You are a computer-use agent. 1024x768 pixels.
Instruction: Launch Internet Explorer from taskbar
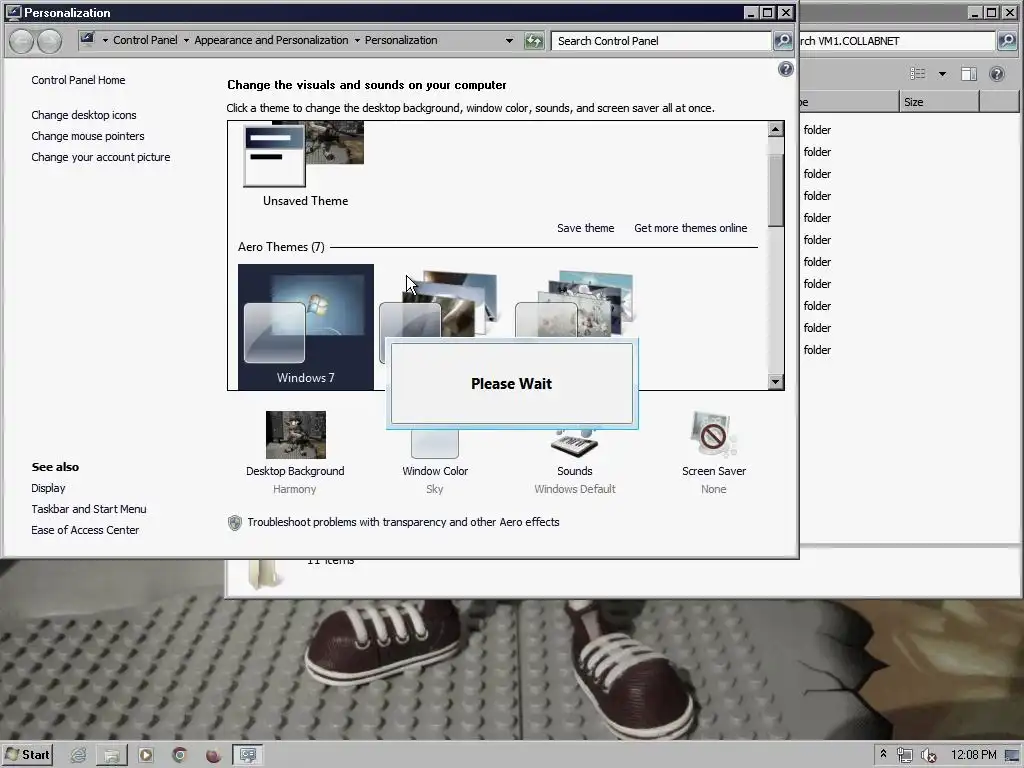coord(78,756)
